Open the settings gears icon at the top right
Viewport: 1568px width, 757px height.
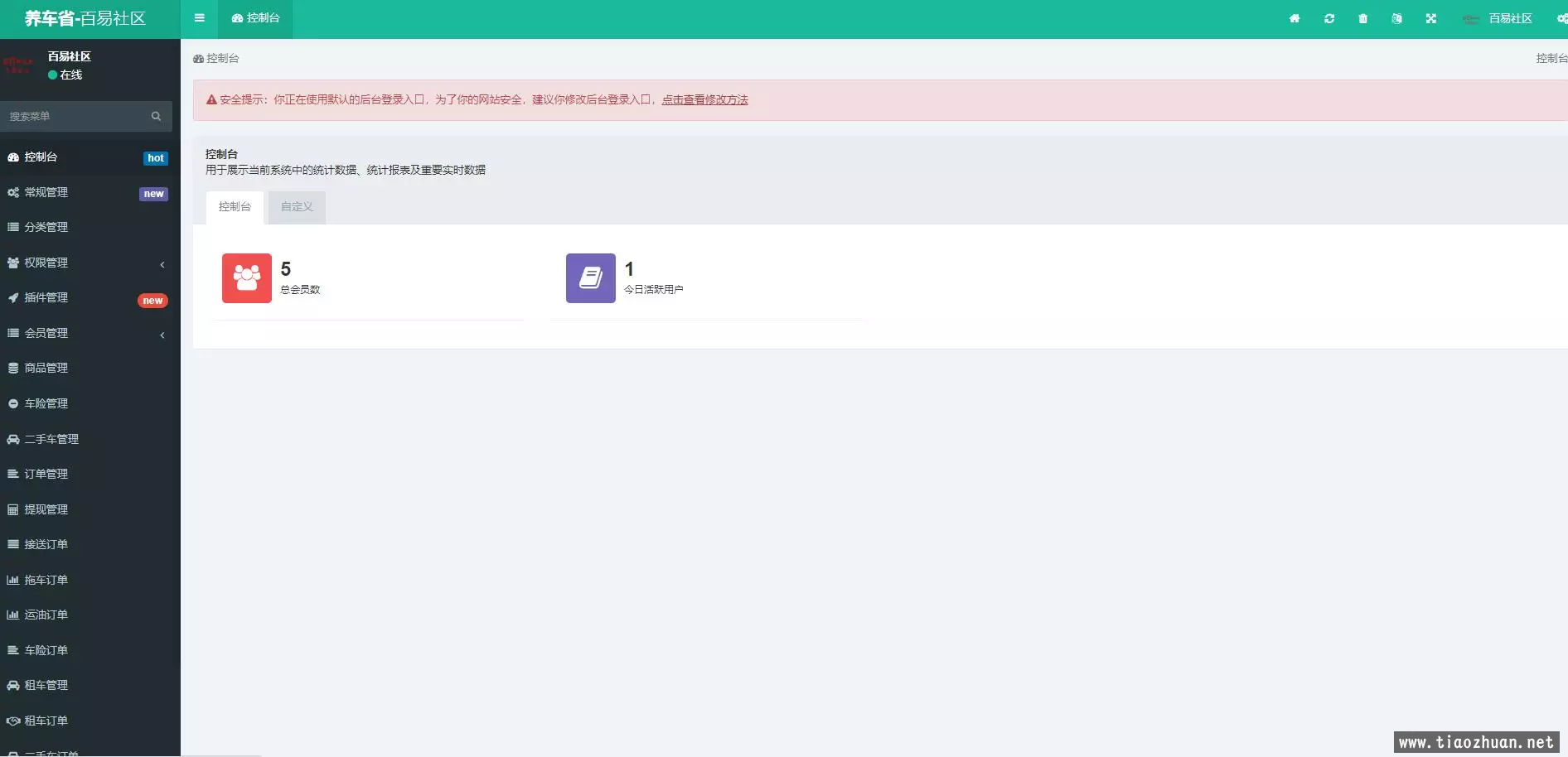tap(1562, 18)
